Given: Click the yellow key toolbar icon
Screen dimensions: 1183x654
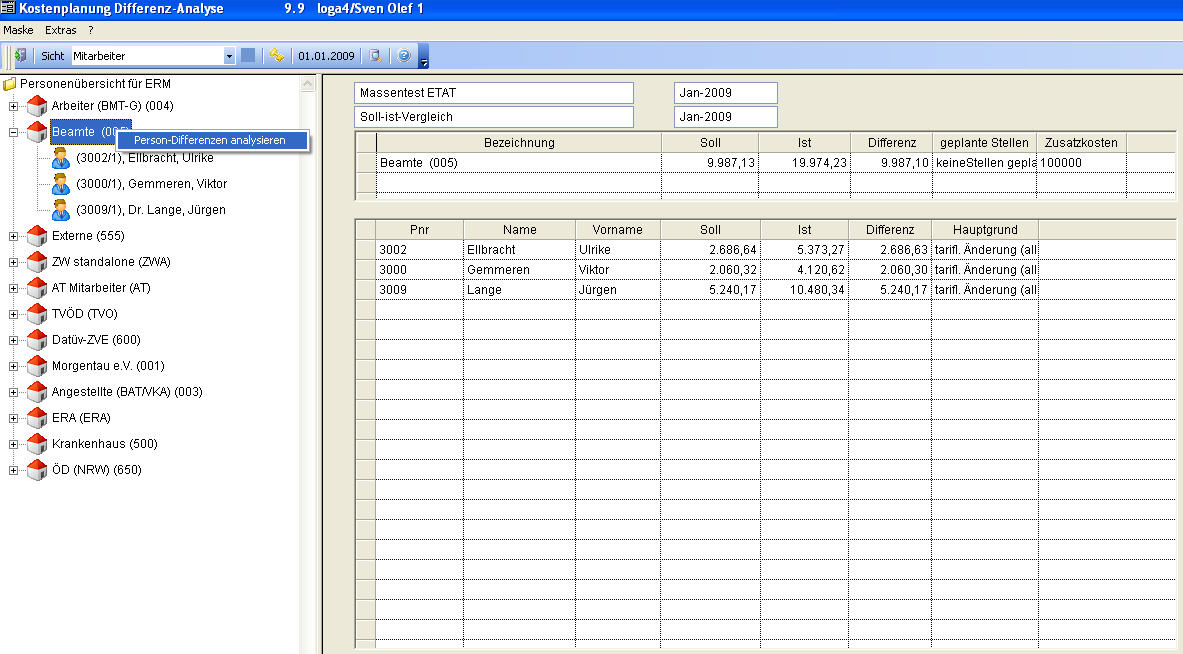Looking at the screenshot, I should coord(276,56).
